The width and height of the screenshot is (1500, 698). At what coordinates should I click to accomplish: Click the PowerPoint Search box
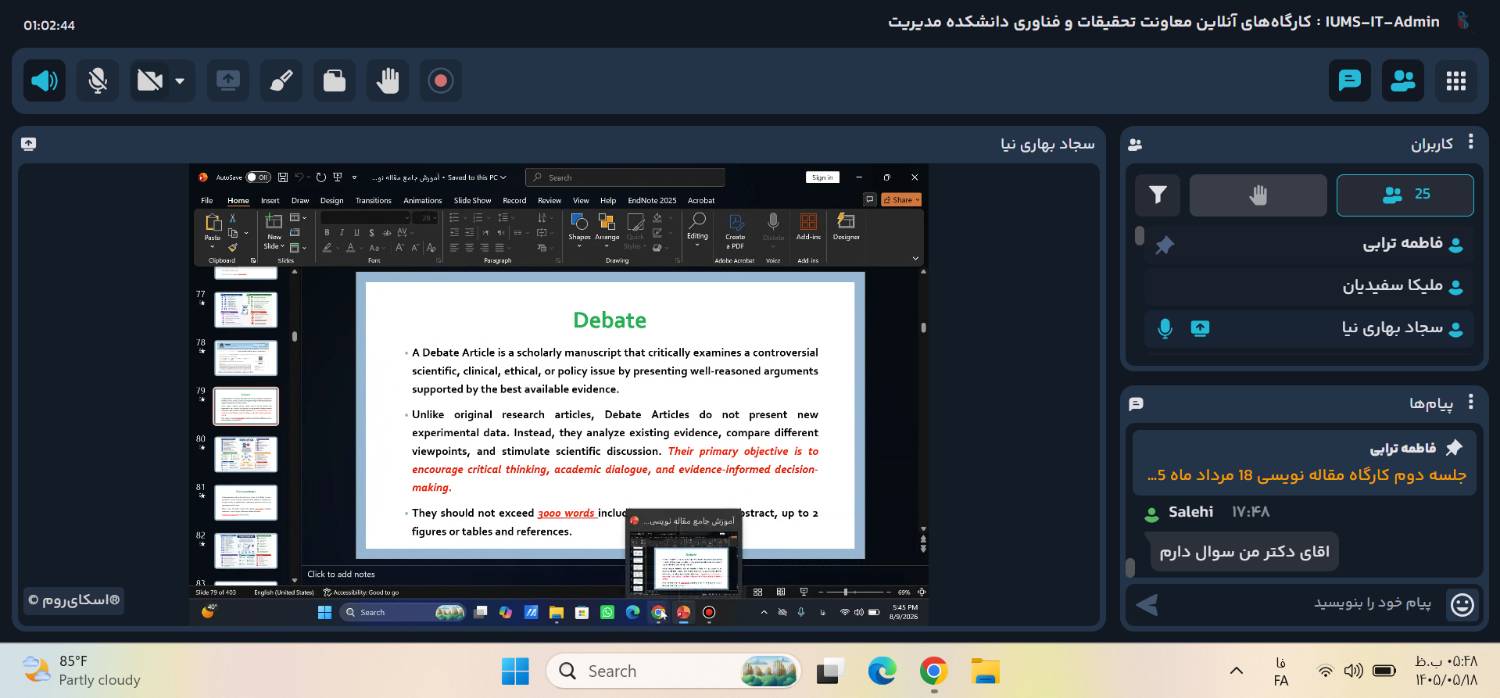(626, 177)
